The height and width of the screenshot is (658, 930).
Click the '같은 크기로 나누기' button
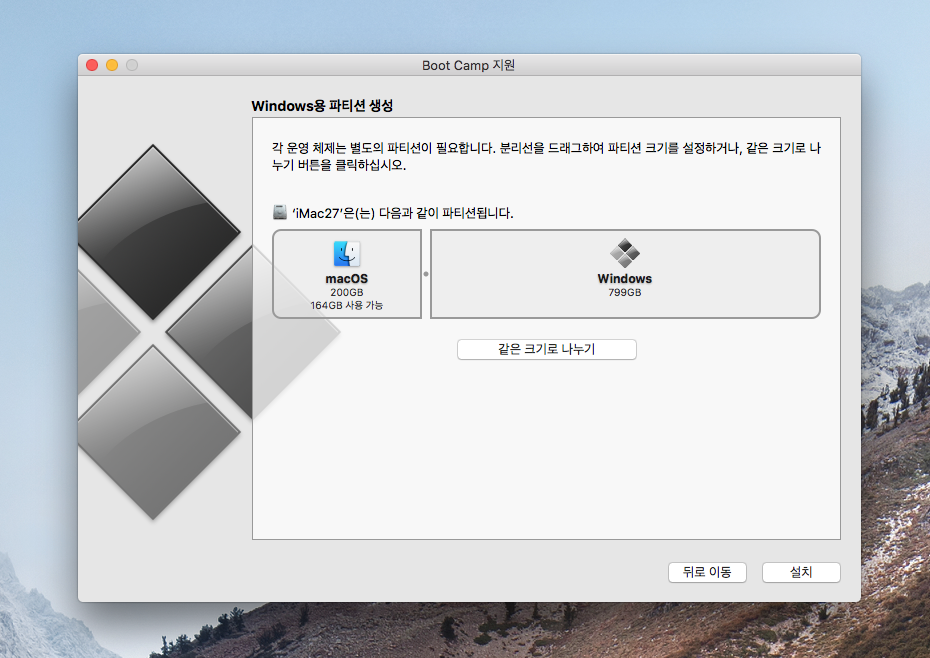[x=547, y=349]
